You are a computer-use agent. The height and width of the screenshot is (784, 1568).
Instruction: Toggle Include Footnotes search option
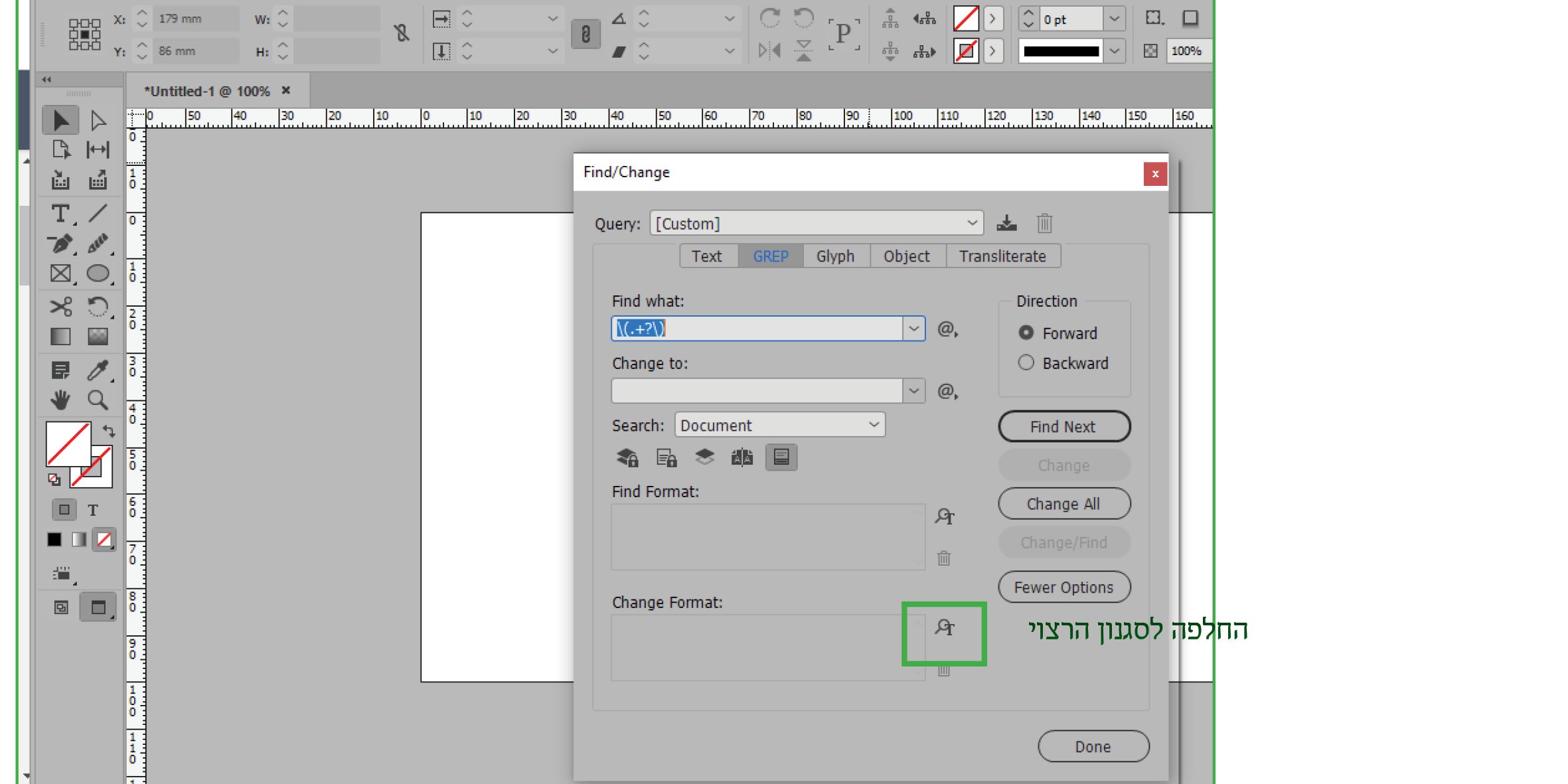[x=781, y=457]
